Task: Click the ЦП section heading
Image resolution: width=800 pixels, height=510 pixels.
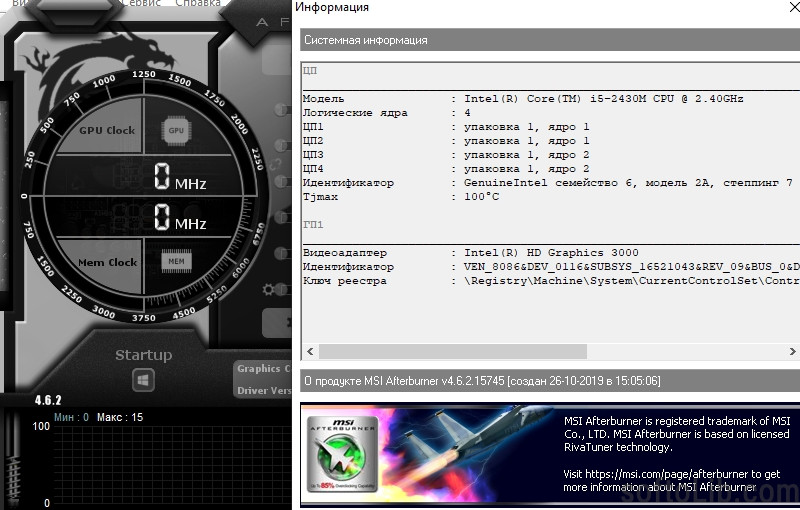Action: click(310, 70)
